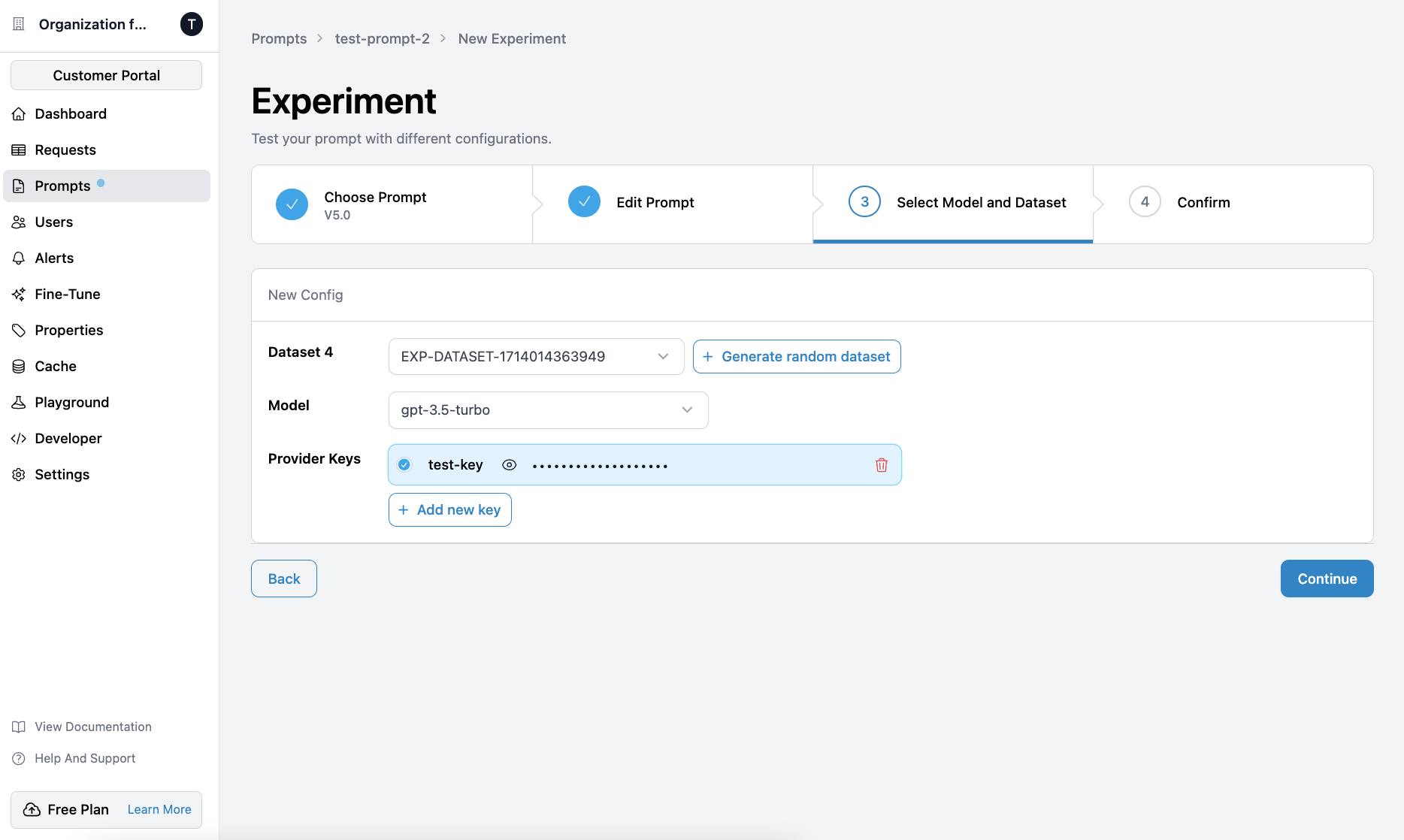Click the Generate random dataset button
This screenshot has width=1404, height=840.
coord(796,356)
